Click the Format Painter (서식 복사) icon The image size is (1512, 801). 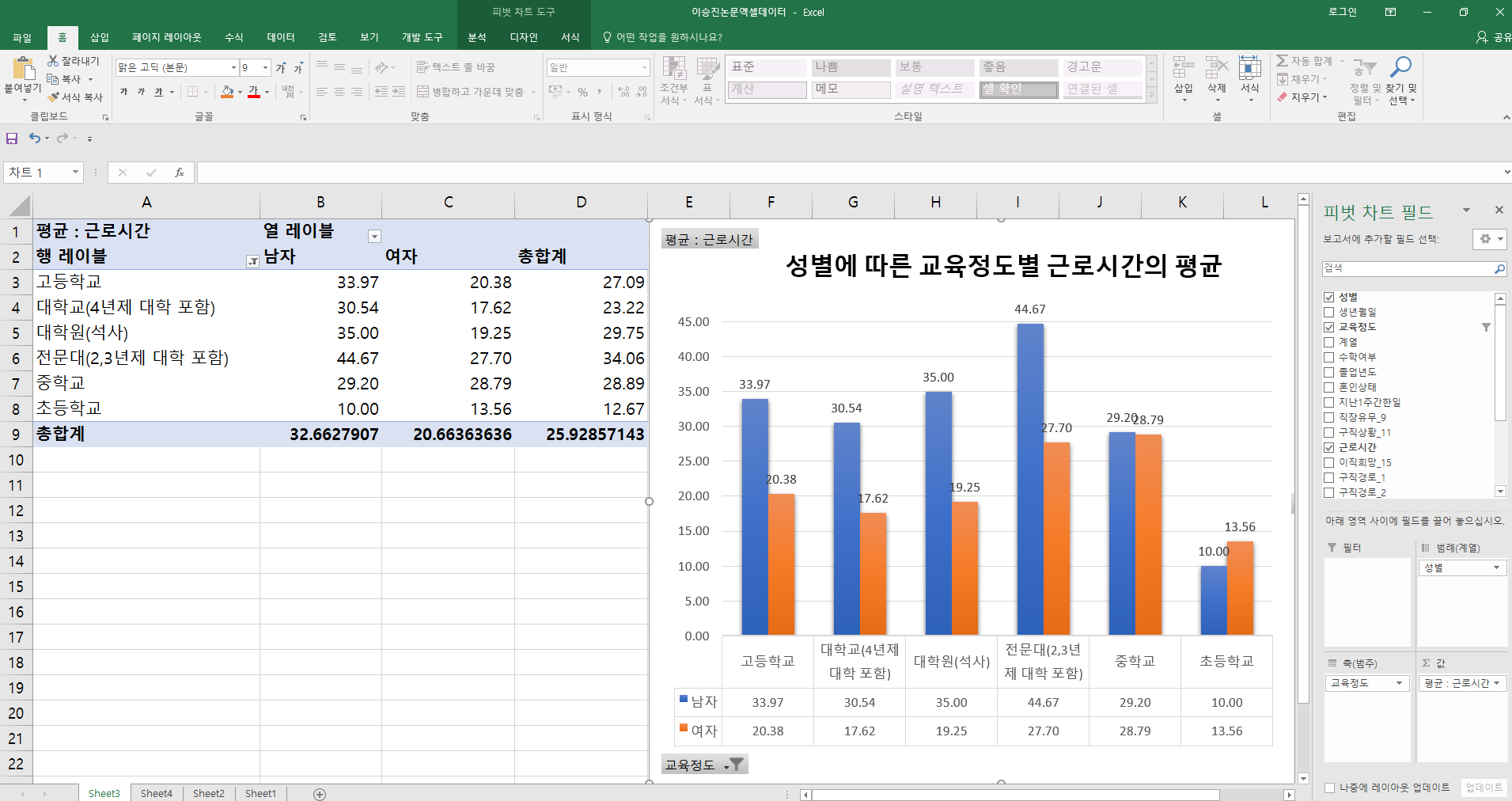55,97
